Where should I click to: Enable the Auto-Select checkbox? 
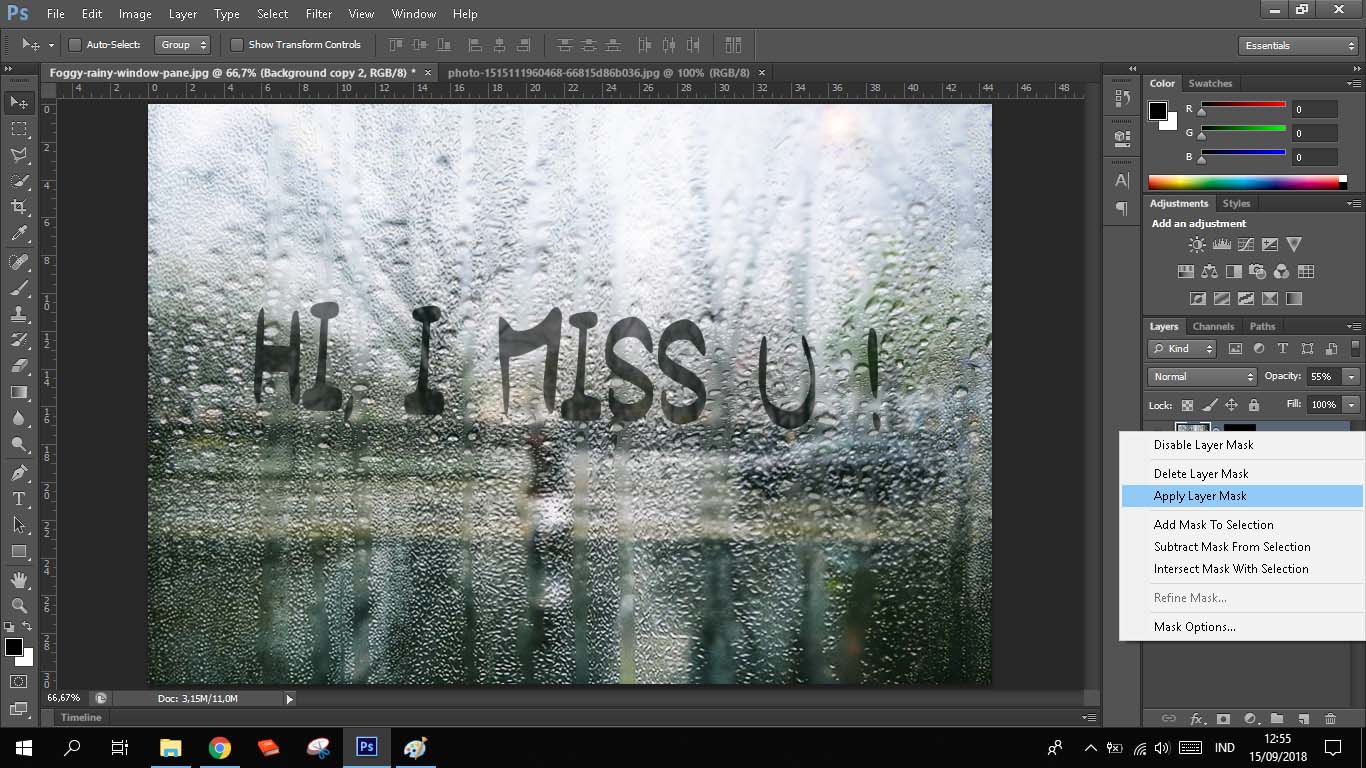[75, 45]
